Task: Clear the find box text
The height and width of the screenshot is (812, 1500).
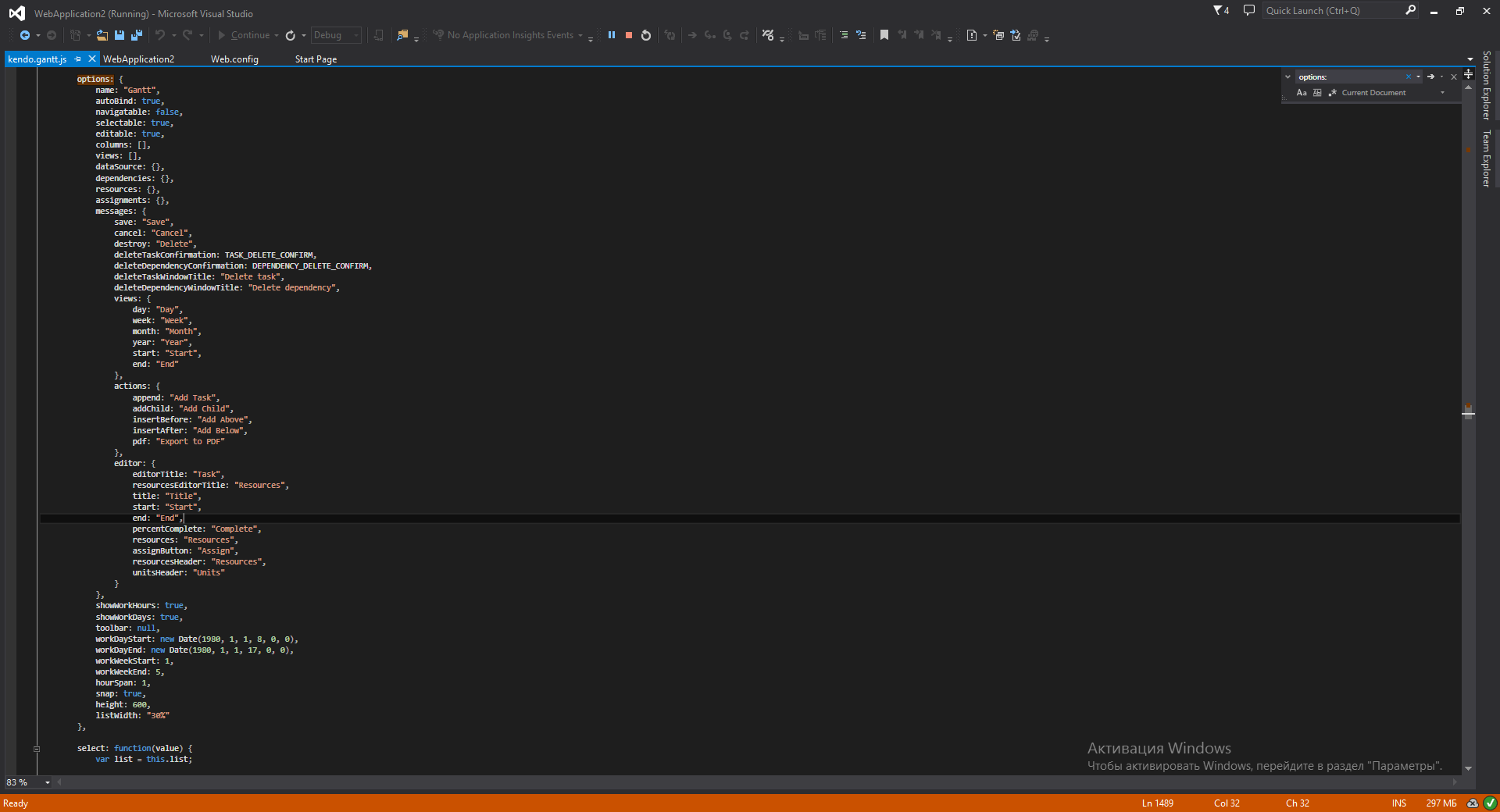Action: click(x=1409, y=77)
